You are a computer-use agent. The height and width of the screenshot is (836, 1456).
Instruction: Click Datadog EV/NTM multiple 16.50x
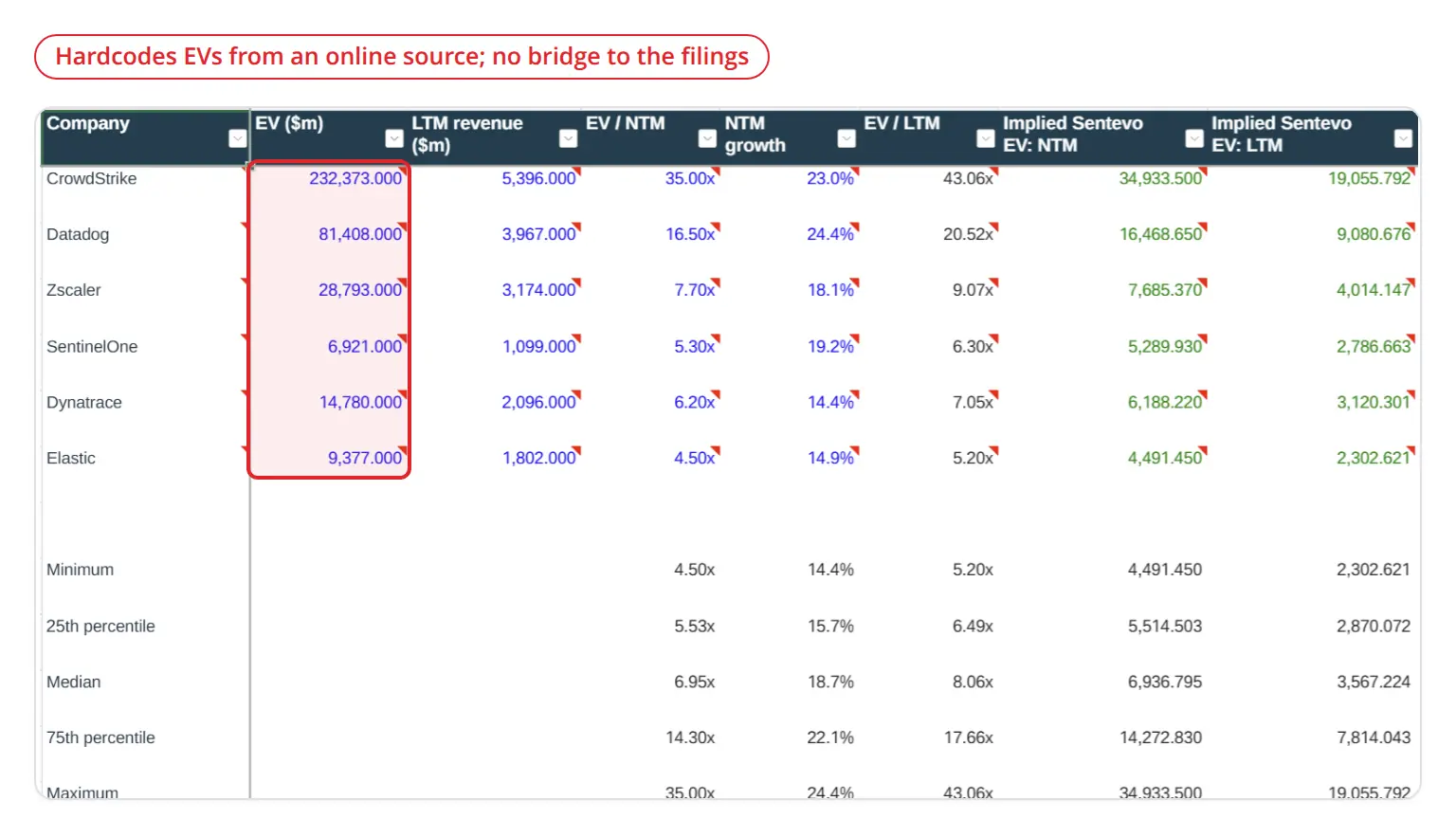coord(690,235)
